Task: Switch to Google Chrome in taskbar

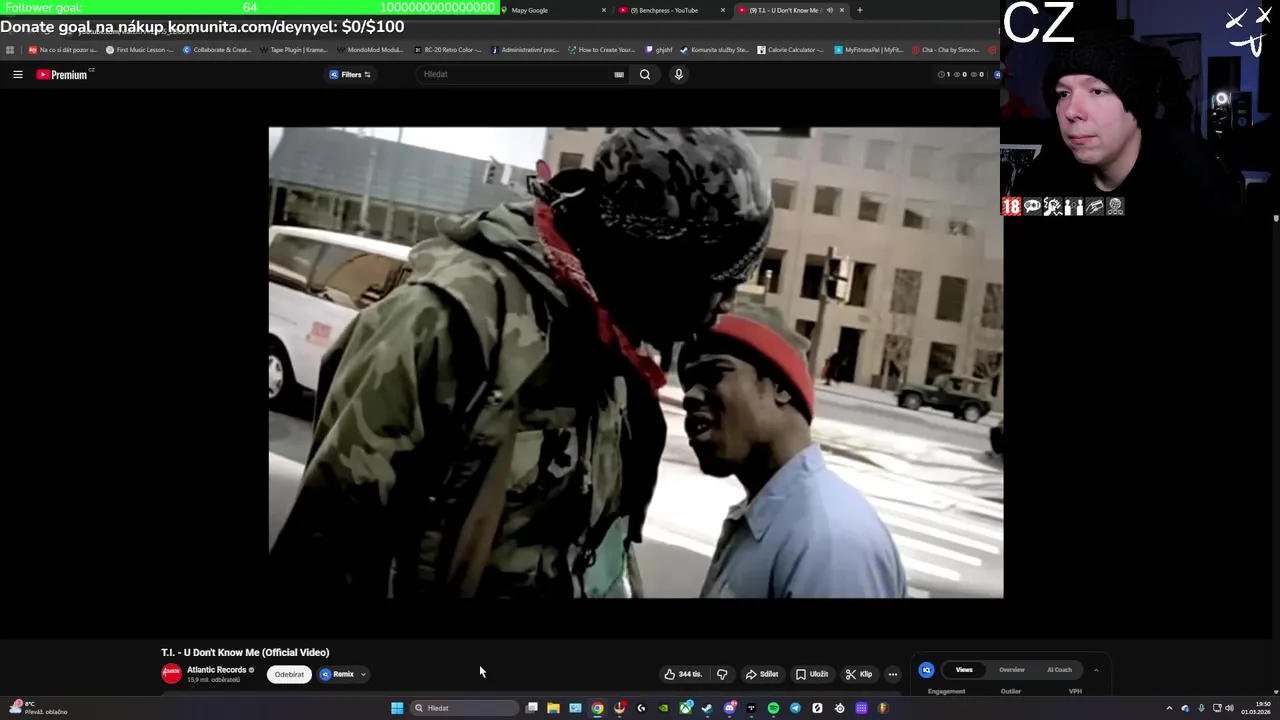Action: (x=597, y=708)
